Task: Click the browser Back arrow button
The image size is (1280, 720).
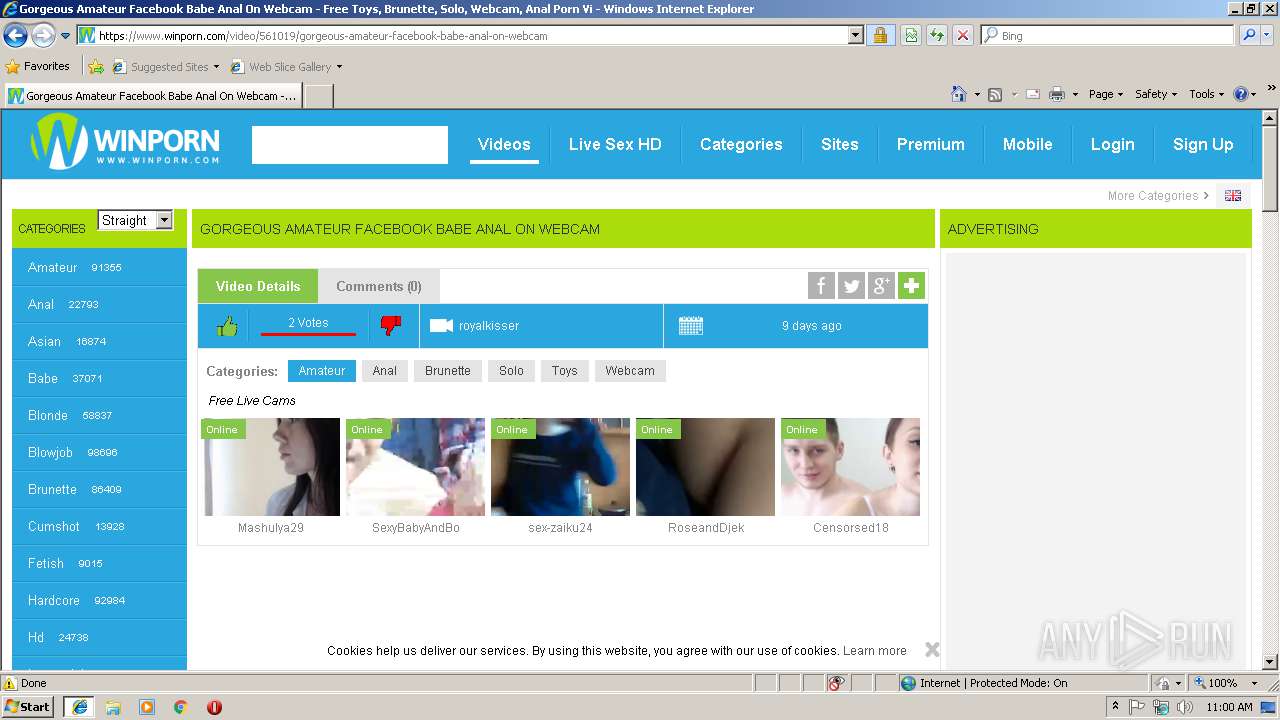Action: [x=15, y=36]
